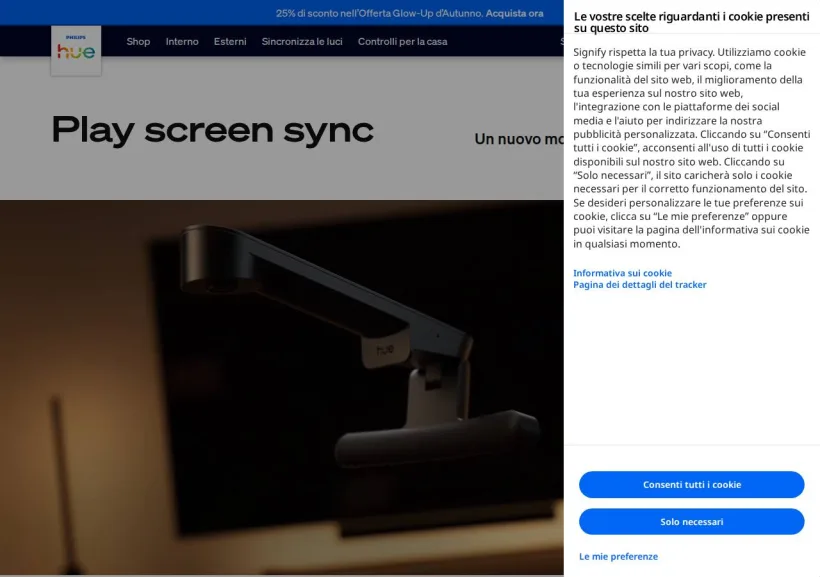
Task: Click Consenti tutti i cookie button
Action: coord(691,484)
